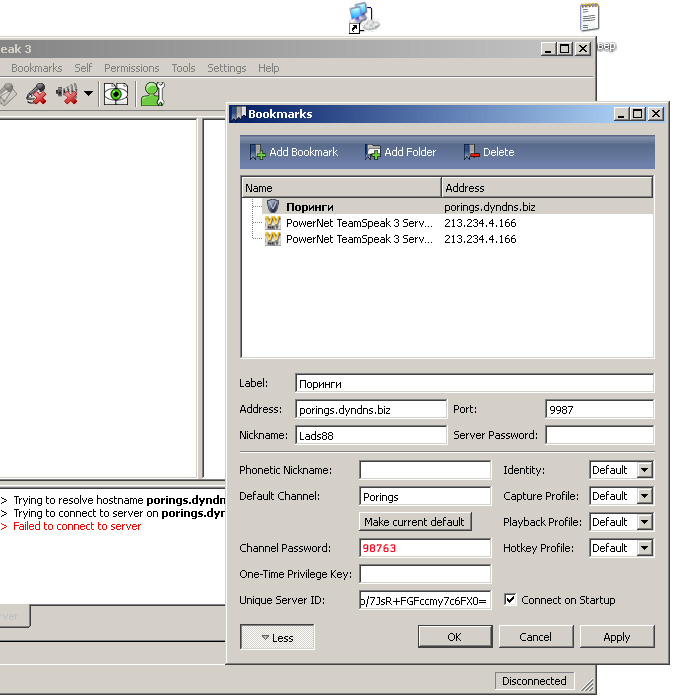Screen dimensions: 700x700
Task: Click the One-Time Privilege Key field
Action: click(x=425, y=574)
